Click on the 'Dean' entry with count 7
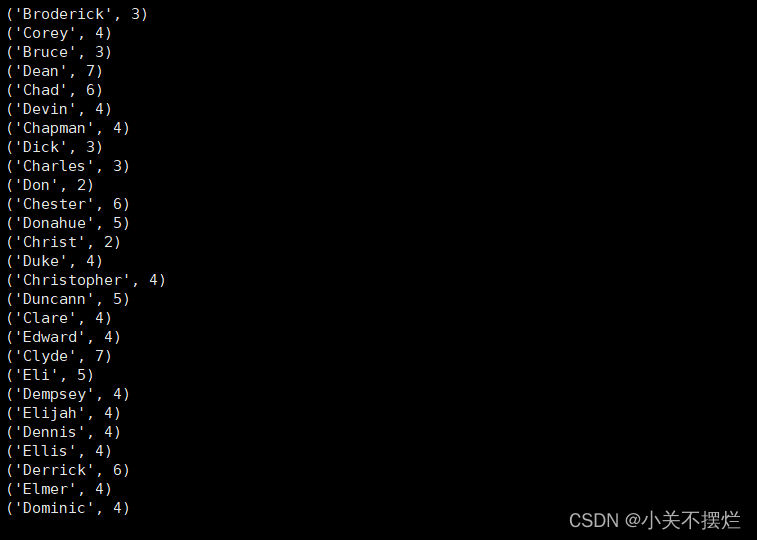Image resolution: width=757 pixels, height=540 pixels. coord(55,71)
